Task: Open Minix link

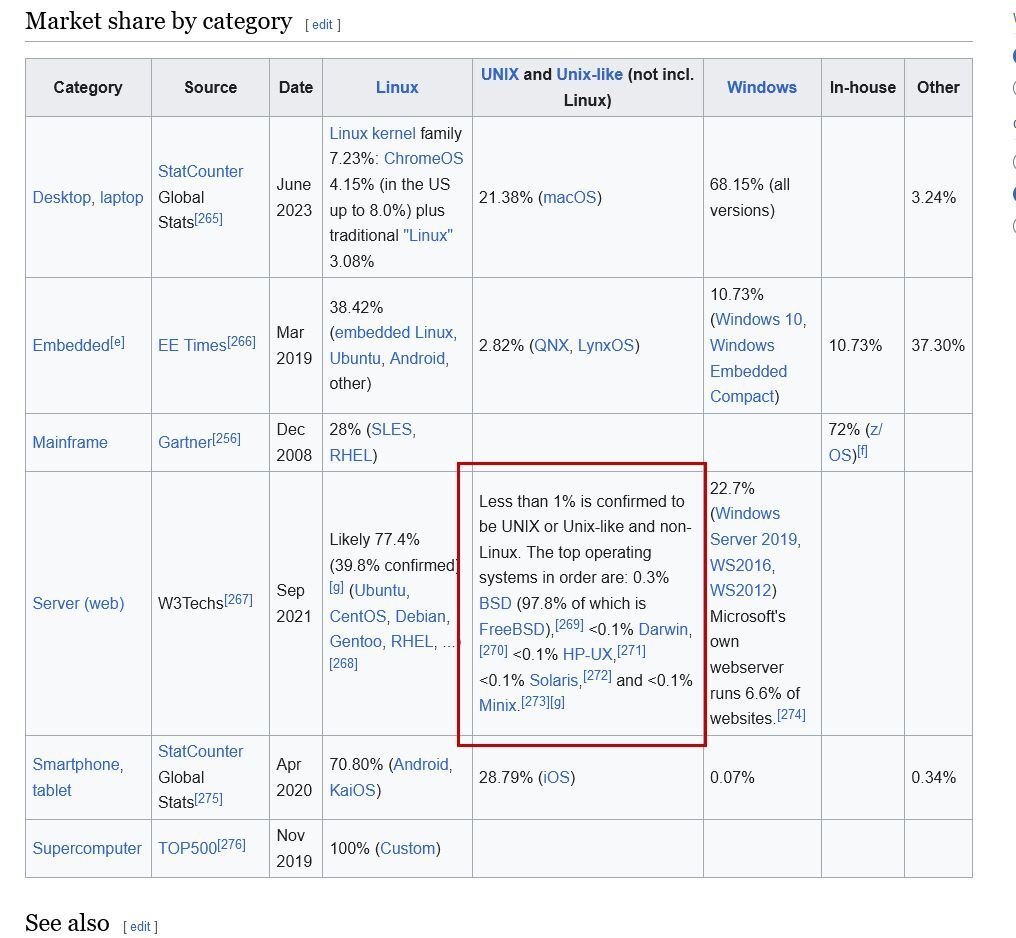Action: 500,705
